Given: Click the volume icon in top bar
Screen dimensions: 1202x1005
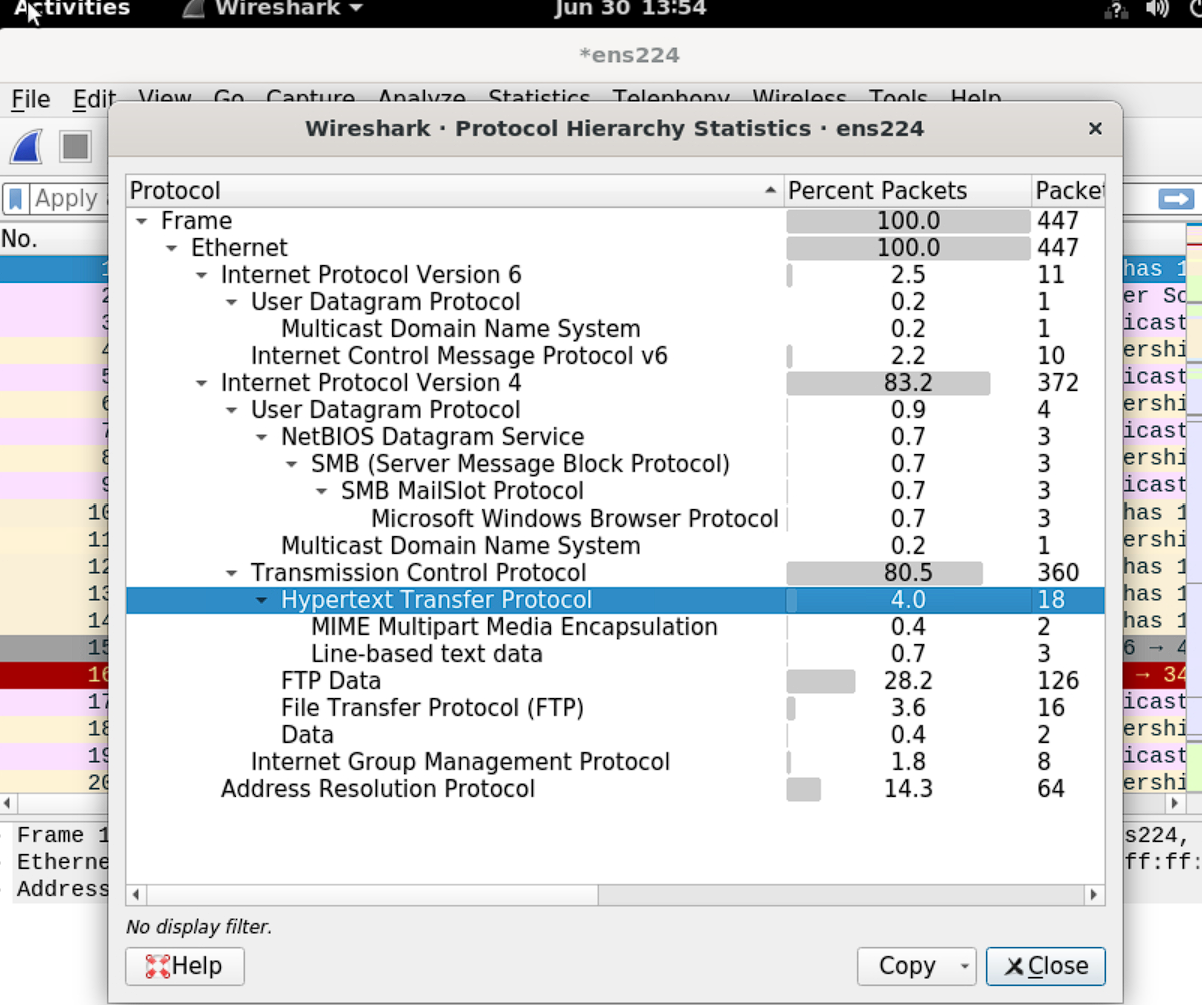Looking at the screenshot, I should [1157, 9].
